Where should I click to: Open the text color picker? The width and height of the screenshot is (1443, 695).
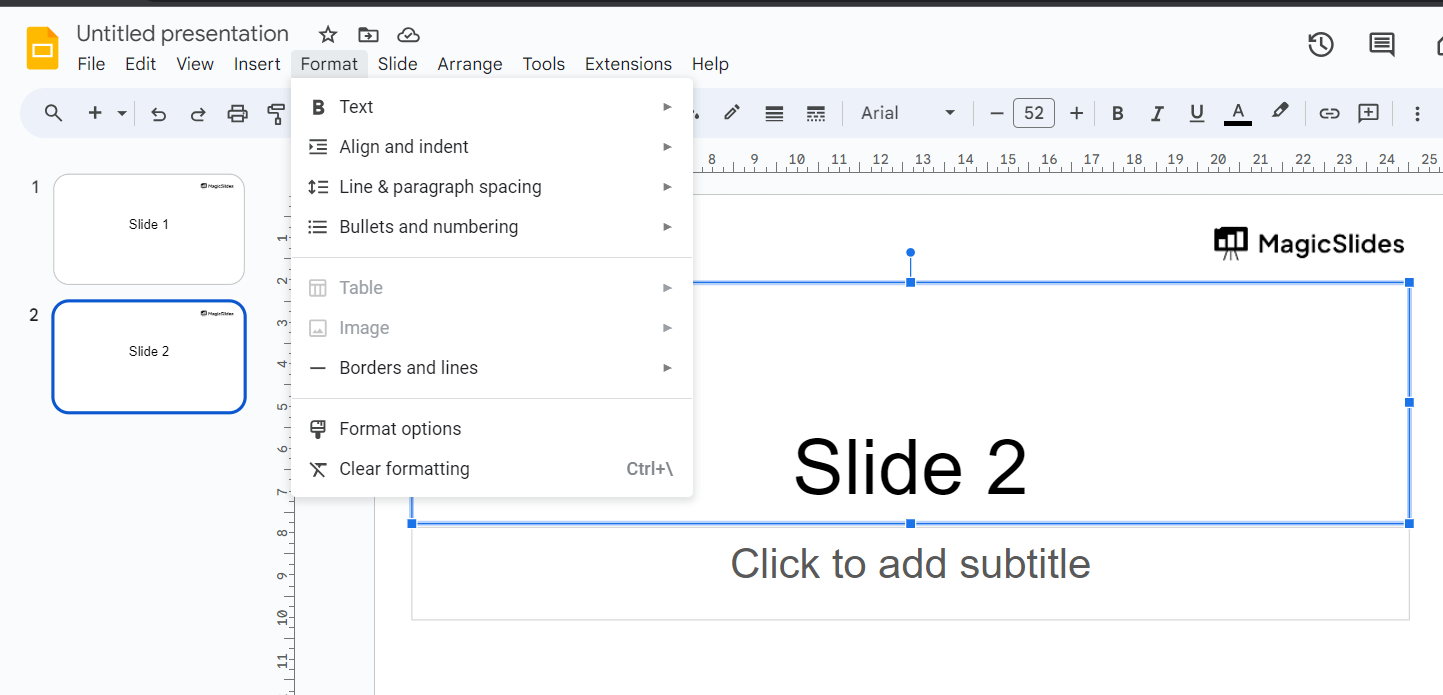(1238, 114)
